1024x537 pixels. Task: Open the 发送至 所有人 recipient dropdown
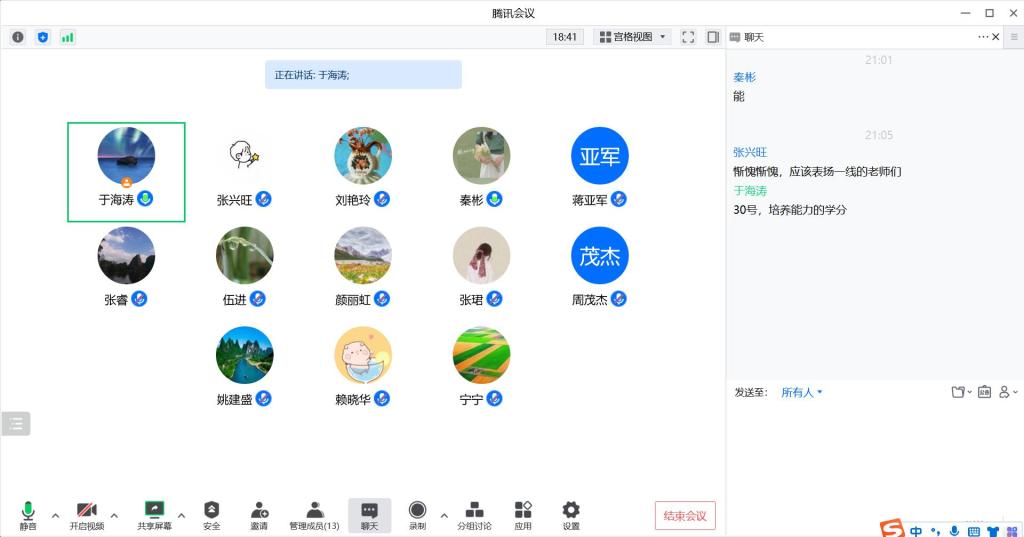802,393
